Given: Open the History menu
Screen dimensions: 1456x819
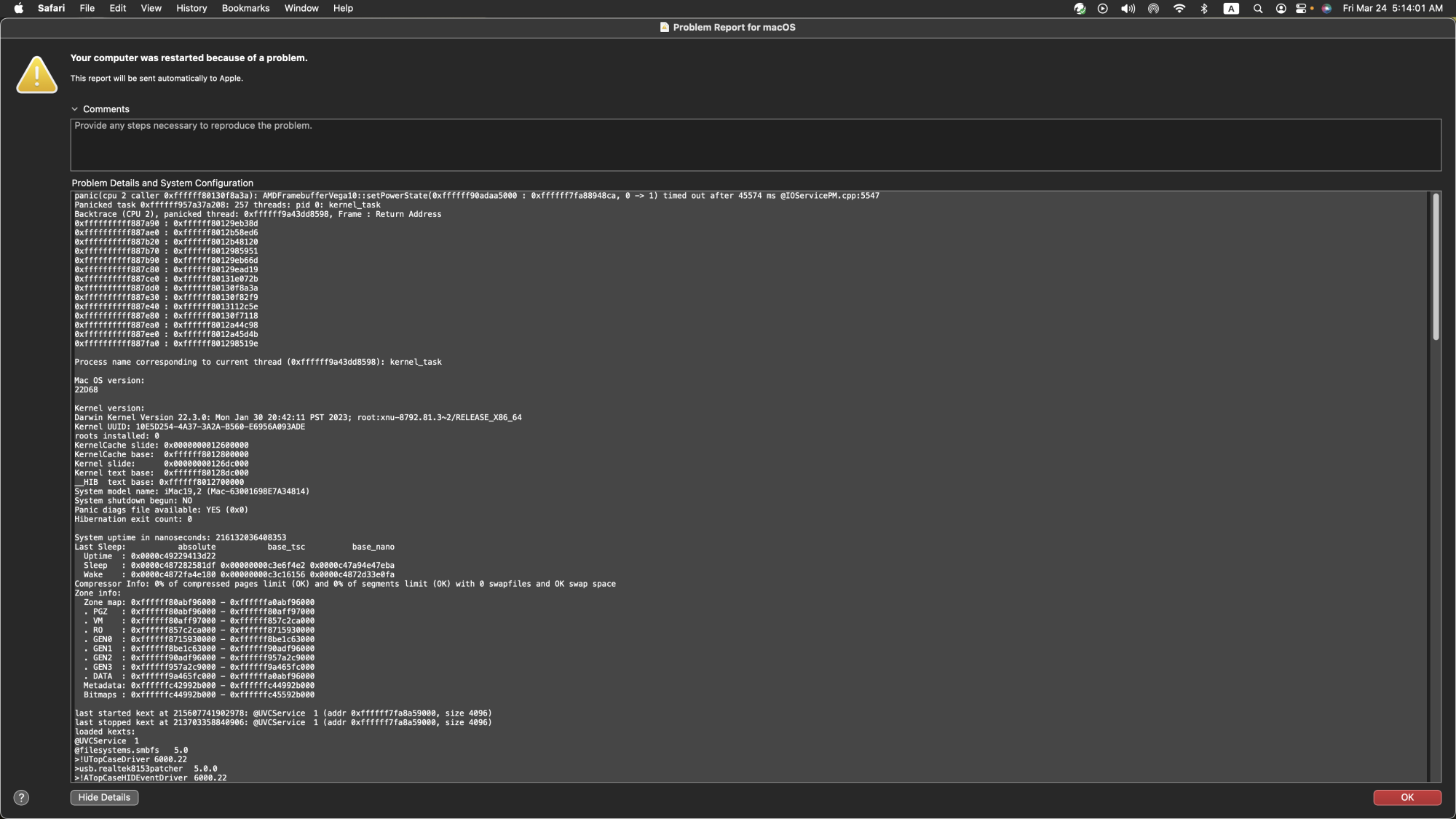Looking at the screenshot, I should [191, 8].
